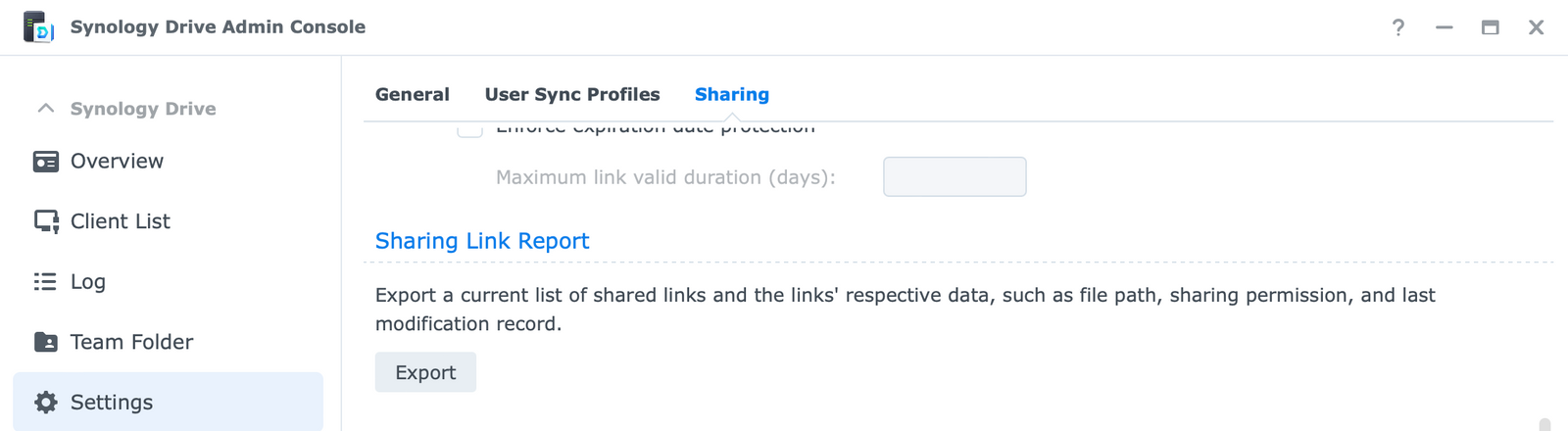1568x431 pixels.
Task: Minimize the Admin Console window
Action: 1445,27
